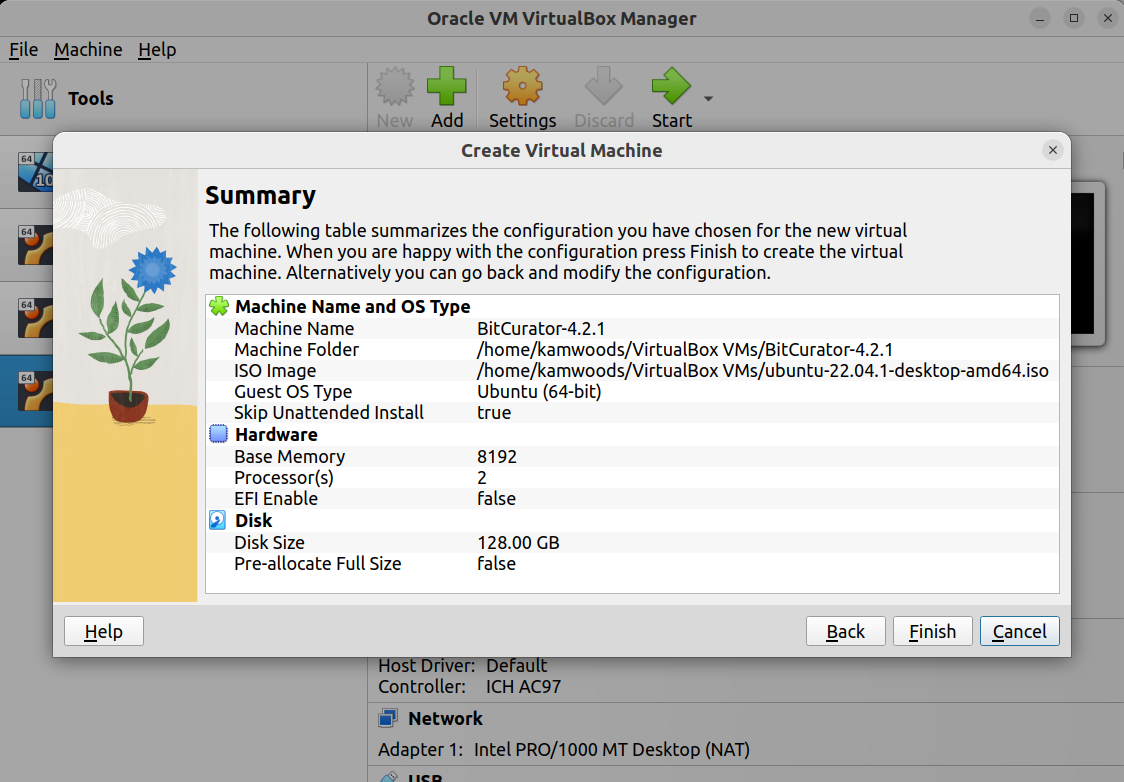Screen dimensions: 1124x782
Task: Click the green Add toolbar icon
Action: (447, 87)
